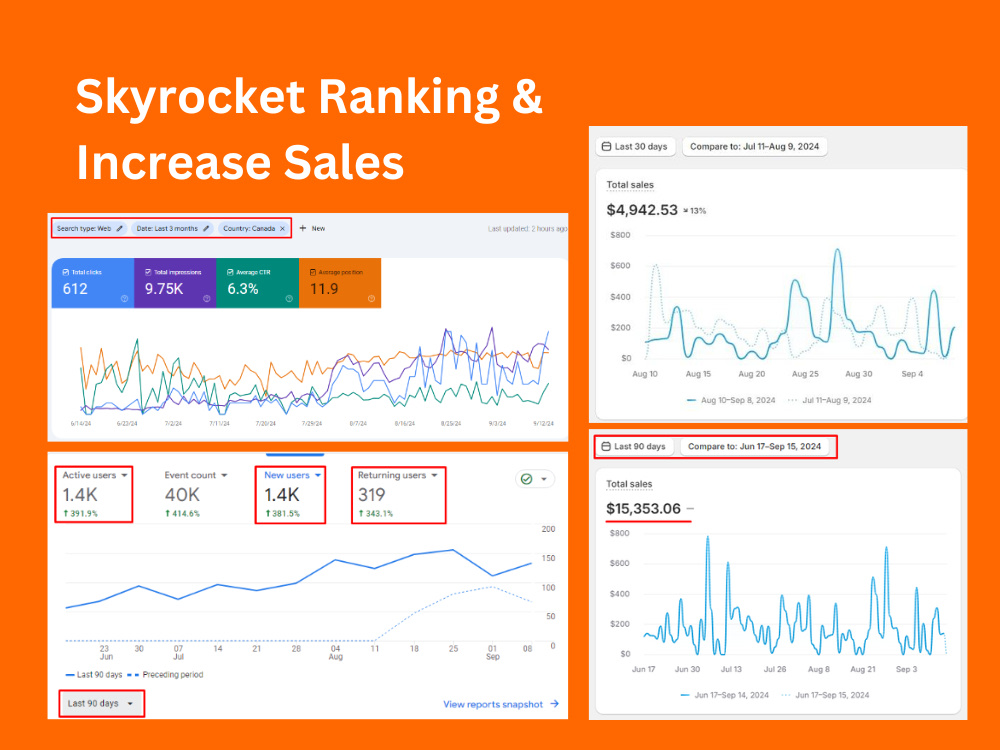1000x750 pixels.
Task: Click the plus icon next to New filter
Action: pos(303,228)
